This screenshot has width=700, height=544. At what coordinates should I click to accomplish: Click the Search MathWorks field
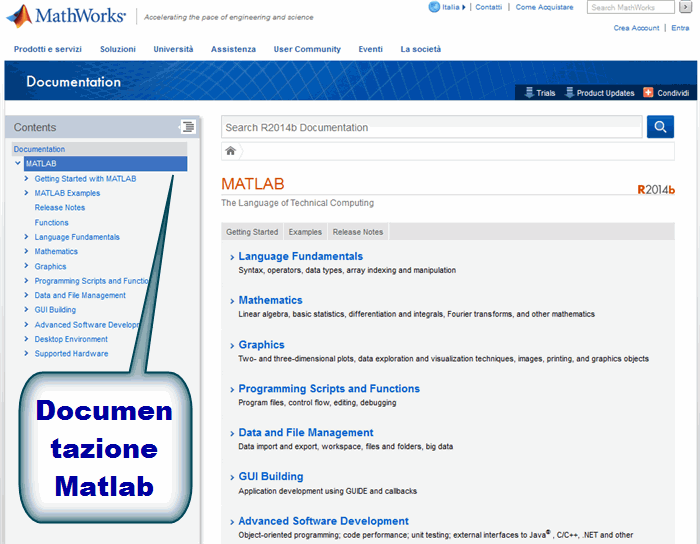(630, 7)
